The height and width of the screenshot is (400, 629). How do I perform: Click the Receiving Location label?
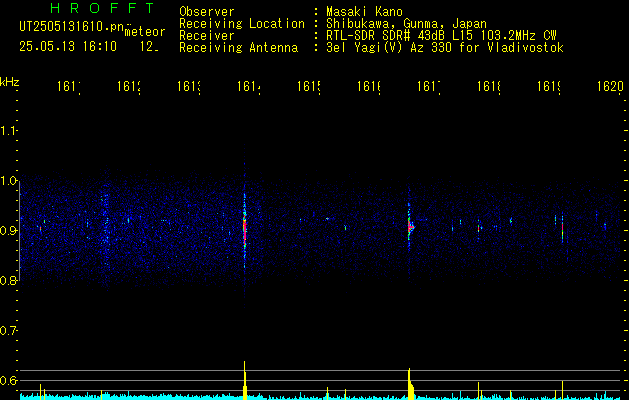[x=242, y=24]
